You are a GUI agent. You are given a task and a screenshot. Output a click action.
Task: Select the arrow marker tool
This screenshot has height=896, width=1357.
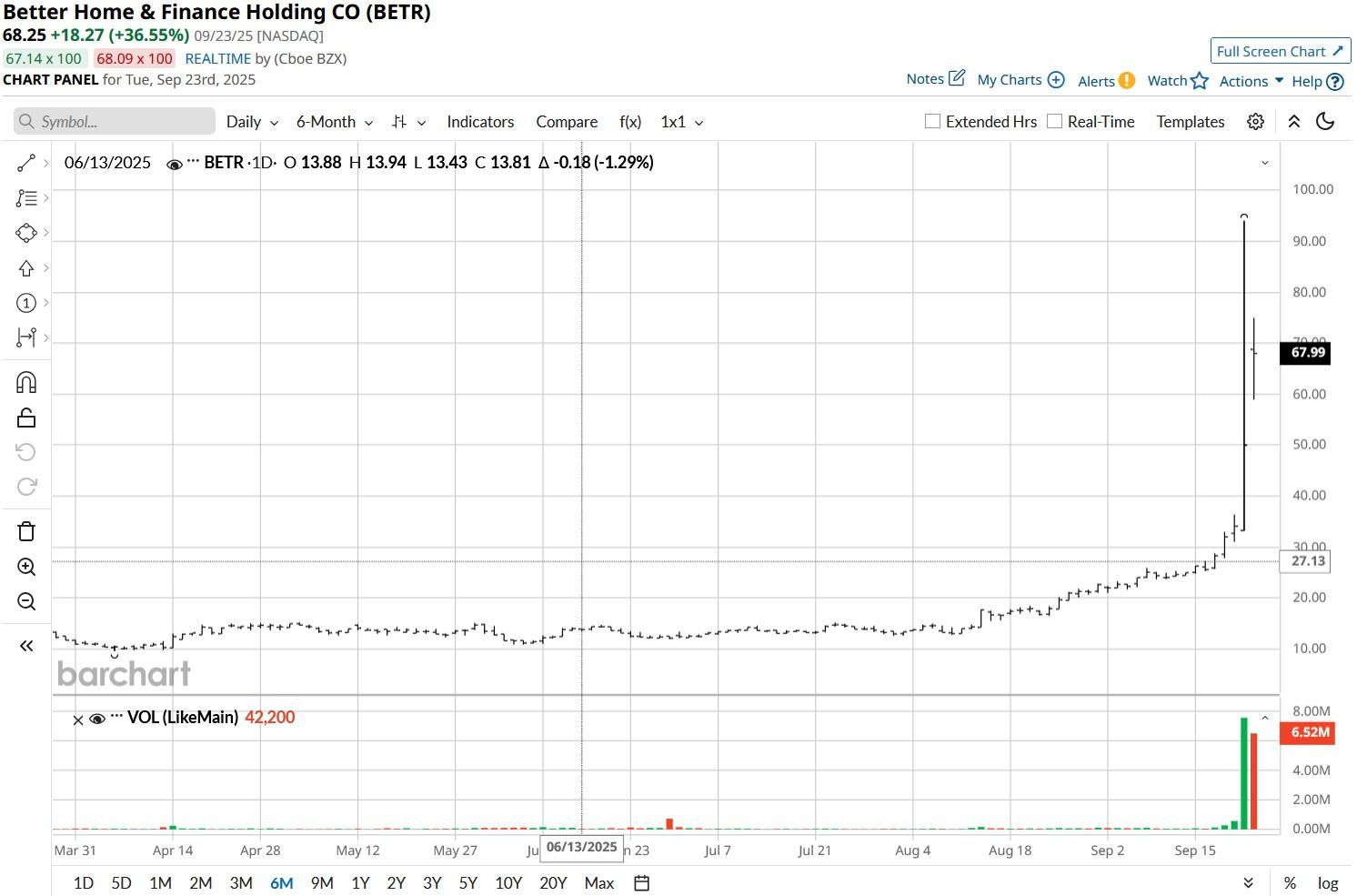(x=26, y=268)
